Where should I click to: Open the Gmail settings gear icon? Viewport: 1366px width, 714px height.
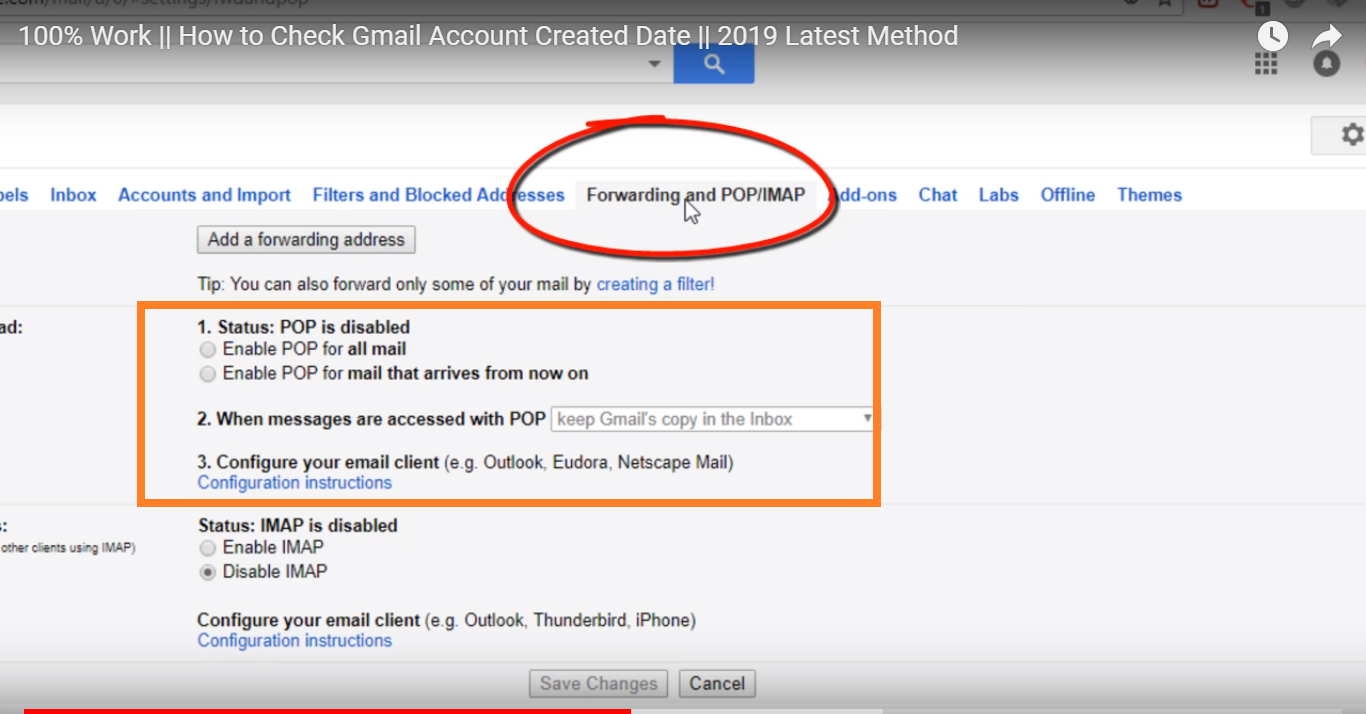click(1352, 135)
